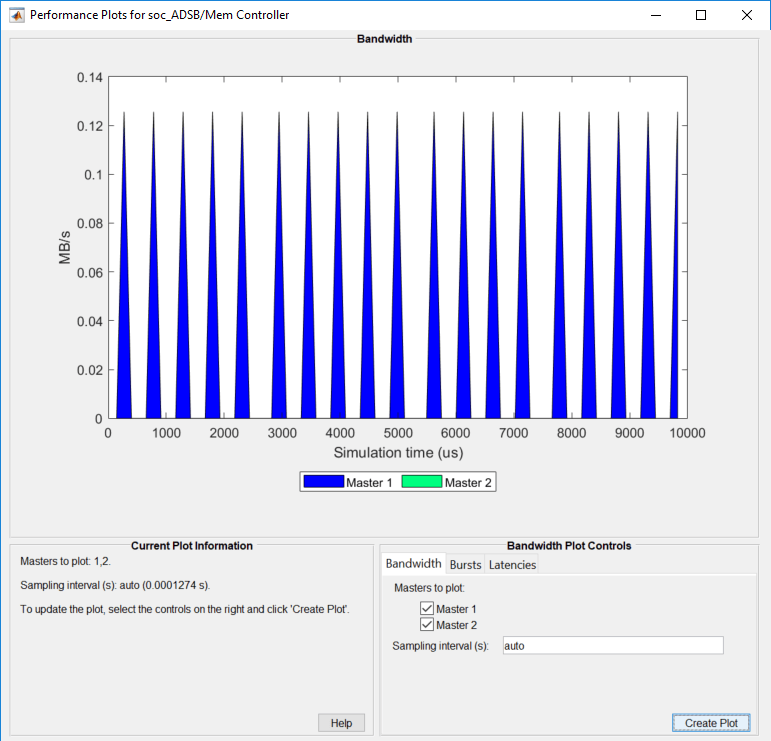Image resolution: width=771 pixels, height=741 pixels.
Task: Select the Bandwidth tab
Action: point(414,563)
